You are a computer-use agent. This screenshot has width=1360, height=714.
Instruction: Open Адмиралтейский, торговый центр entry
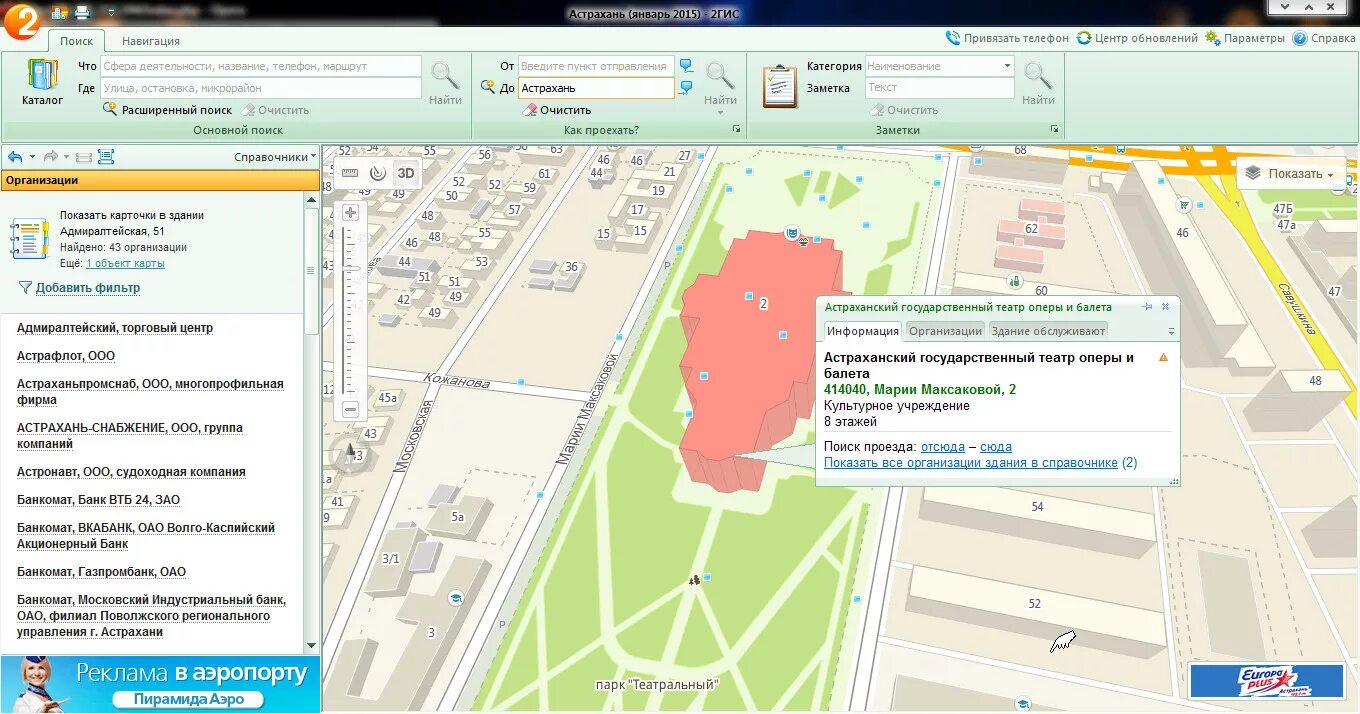(x=115, y=328)
